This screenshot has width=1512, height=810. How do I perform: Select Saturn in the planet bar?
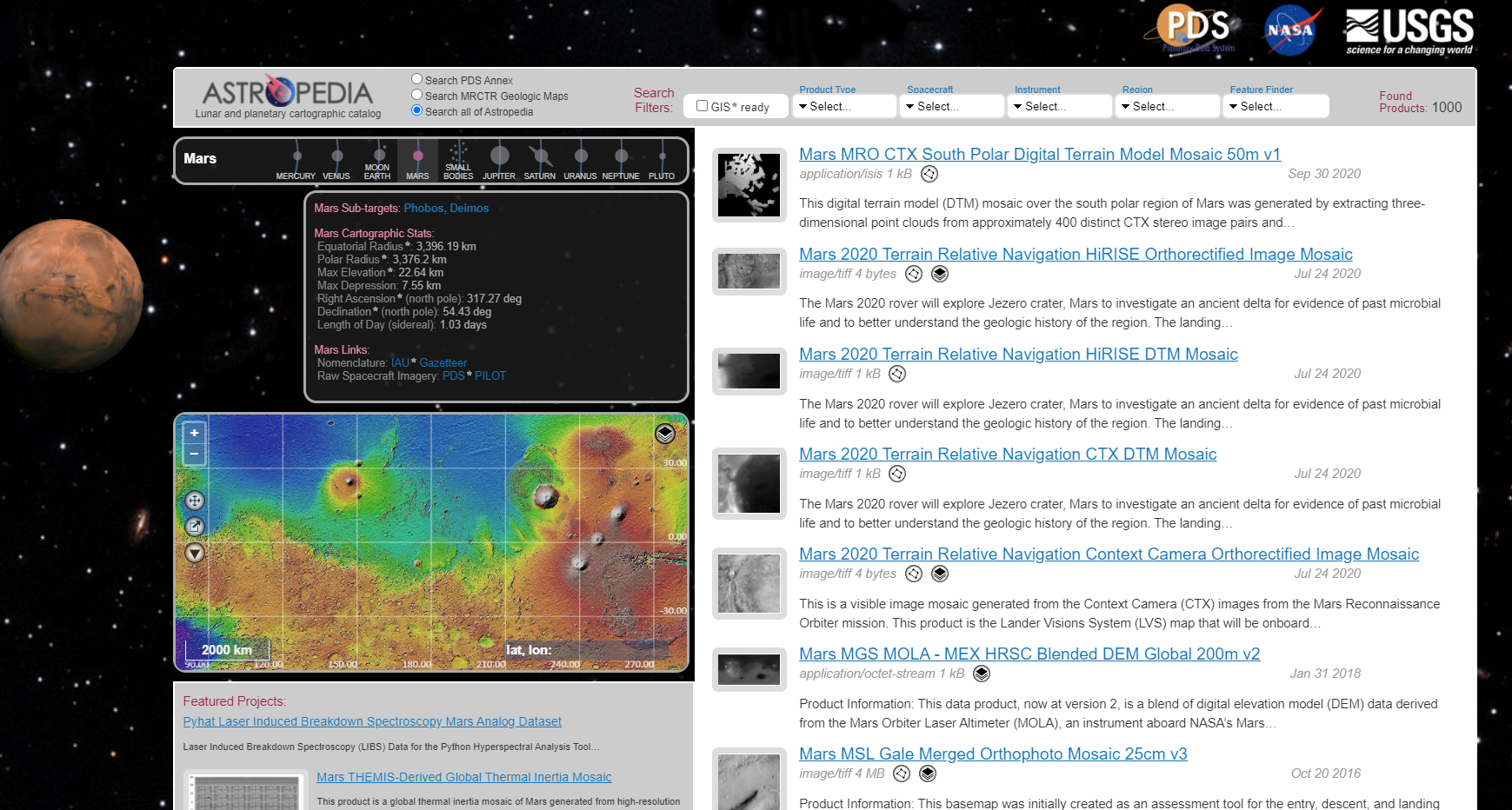coord(539,162)
